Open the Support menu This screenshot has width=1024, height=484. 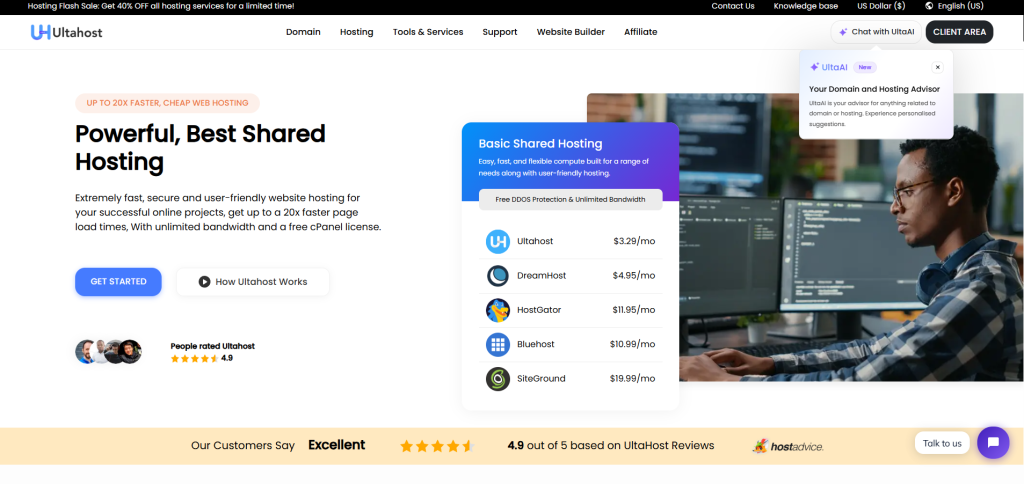point(500,32)
